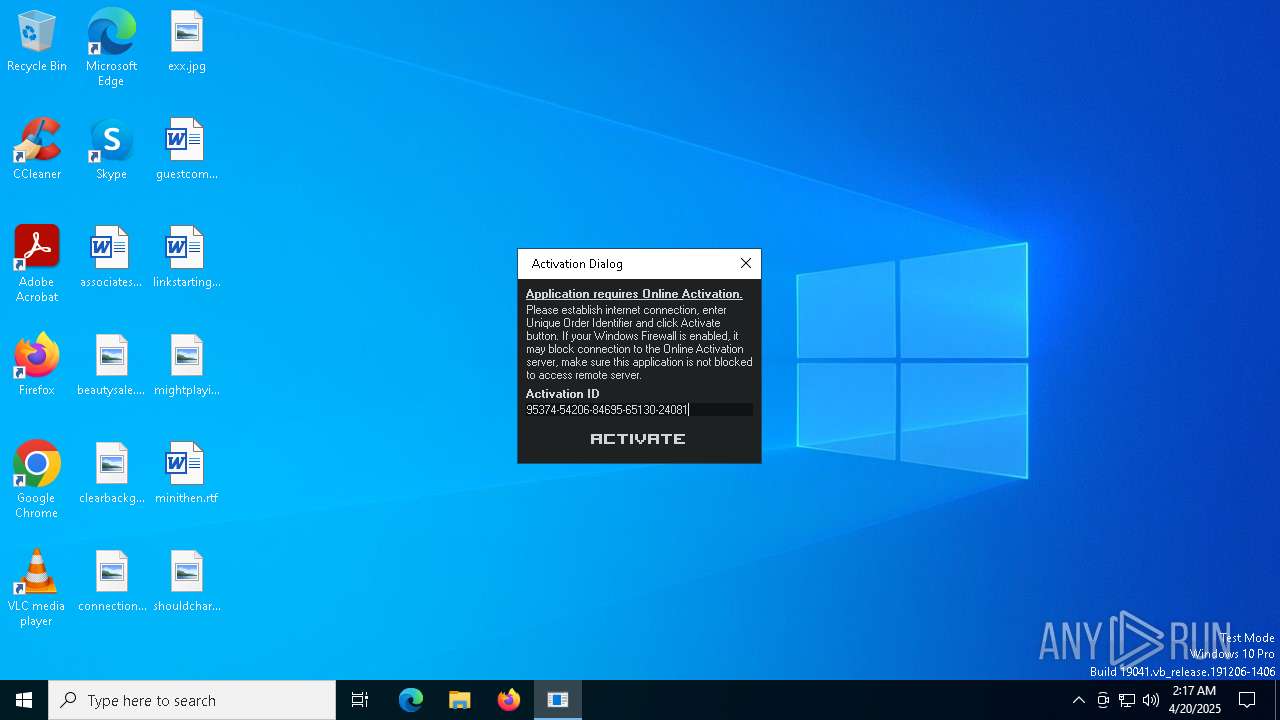Open the network status tray icon
The image size is (1280, 720).
tap(1127, 700)
